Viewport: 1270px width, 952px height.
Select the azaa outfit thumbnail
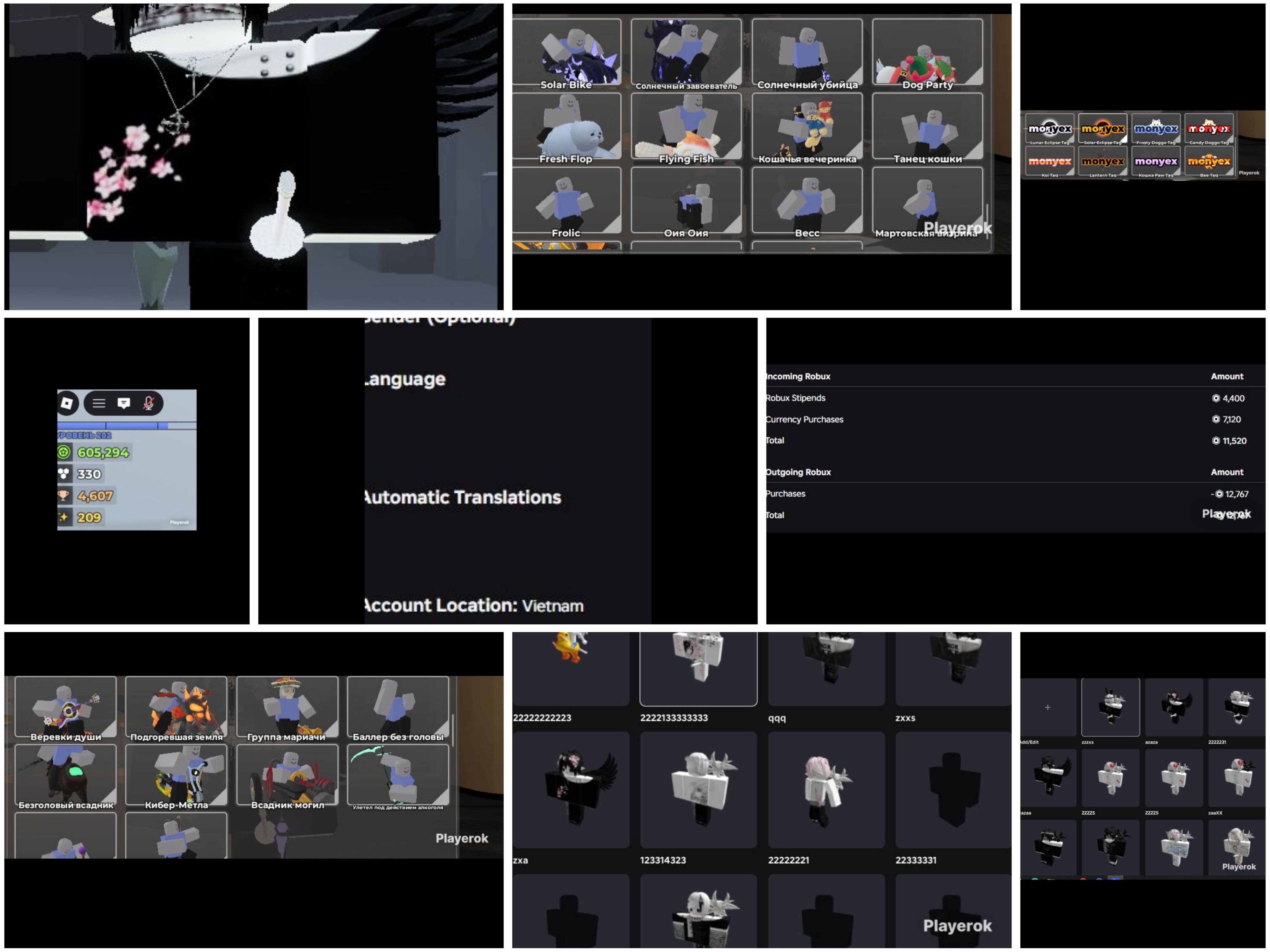(1048, 778)
